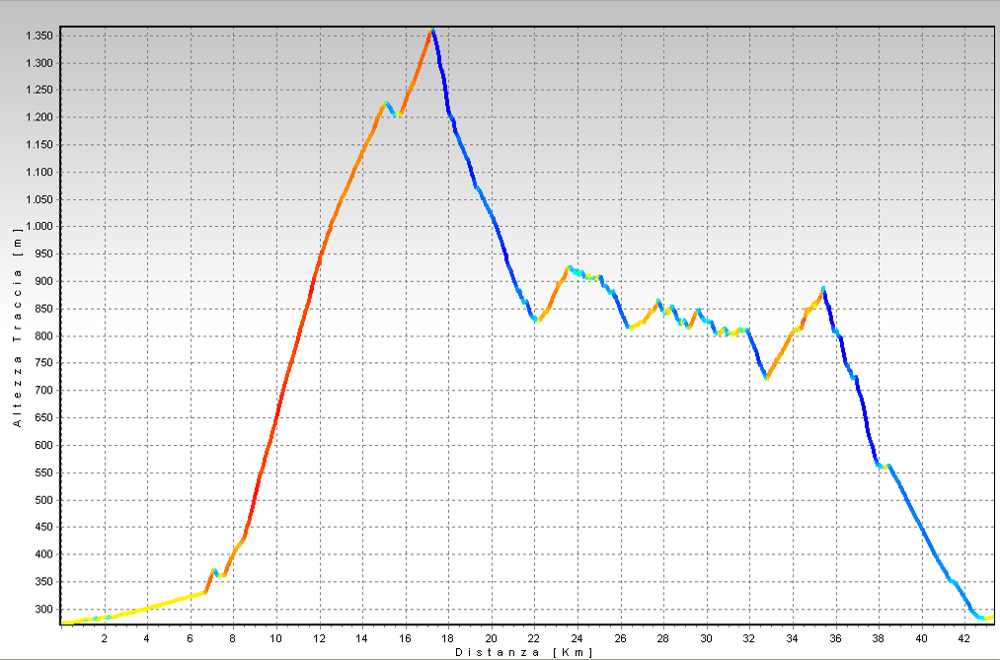Click the profile peak near km 35
This screenshot has height=660, width=1000.
(x=823, y=289)
